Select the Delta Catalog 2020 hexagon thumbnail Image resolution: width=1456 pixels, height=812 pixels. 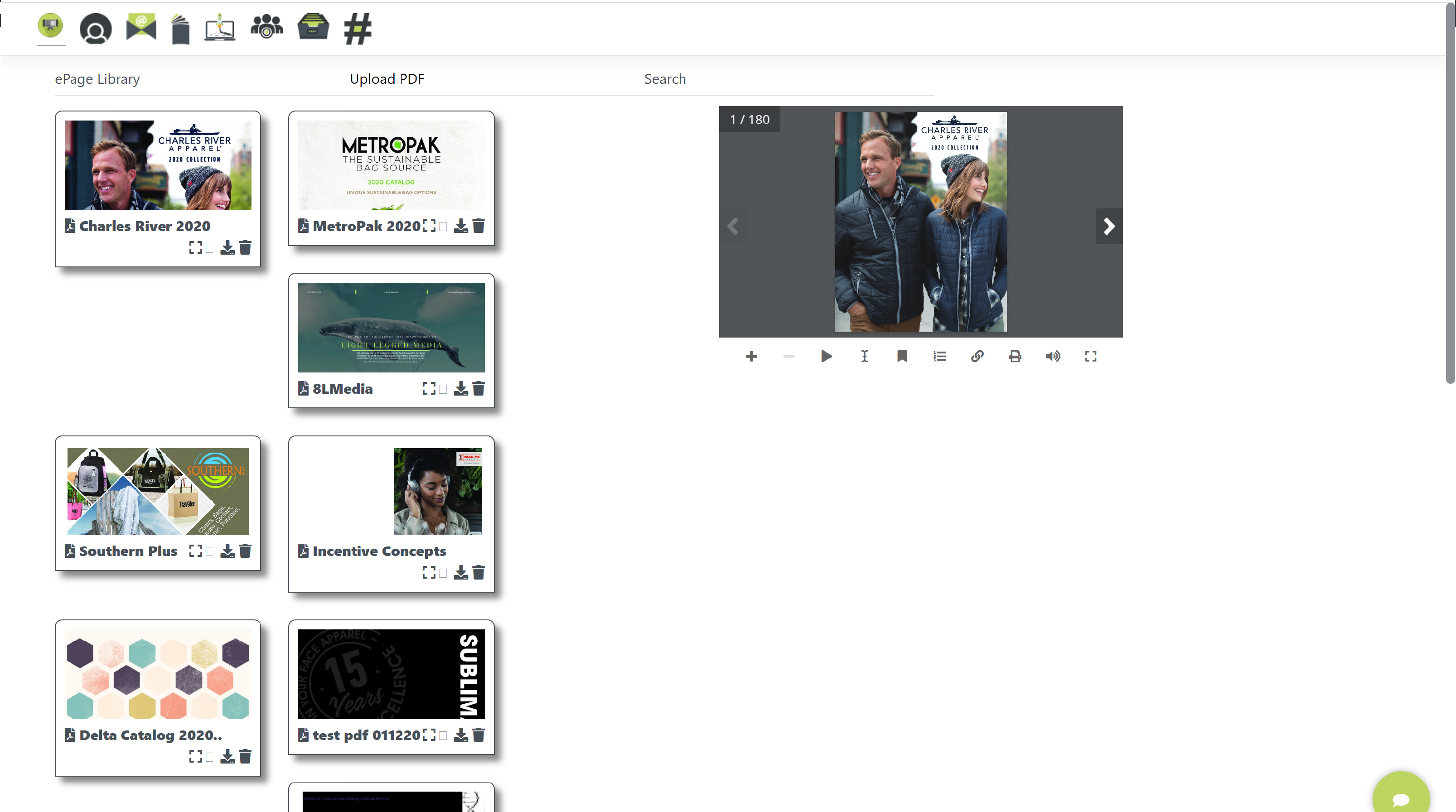click(158, 674)
